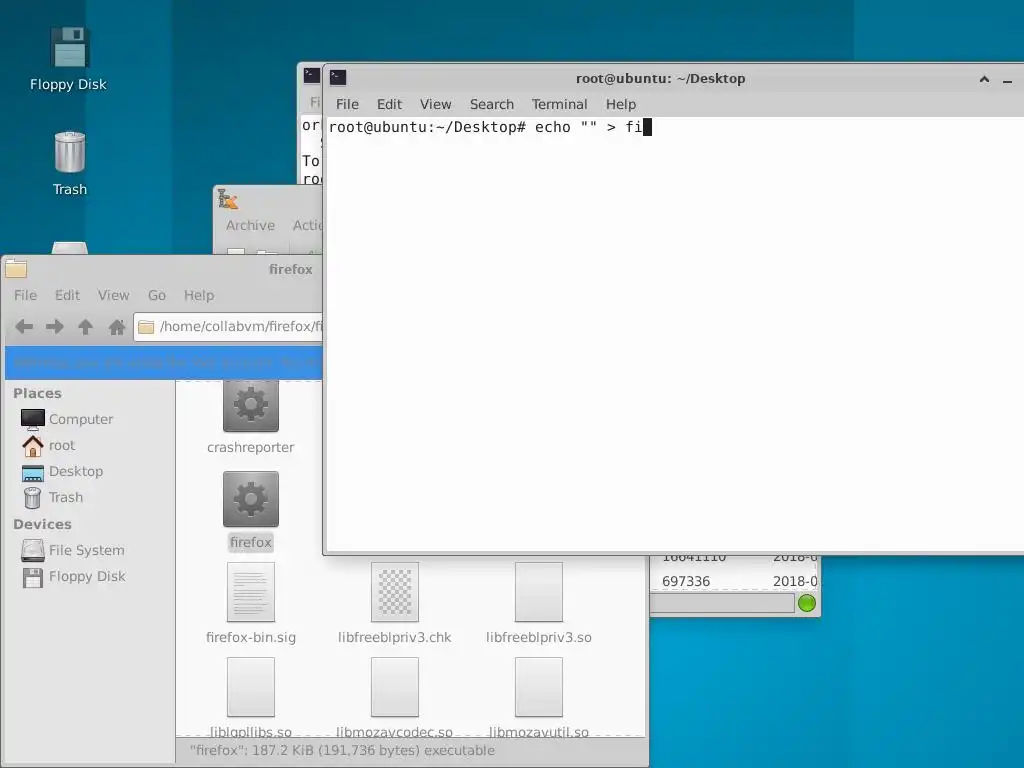Select the firefox executable icon
The image size is (1024, 768).
point(251,499)
